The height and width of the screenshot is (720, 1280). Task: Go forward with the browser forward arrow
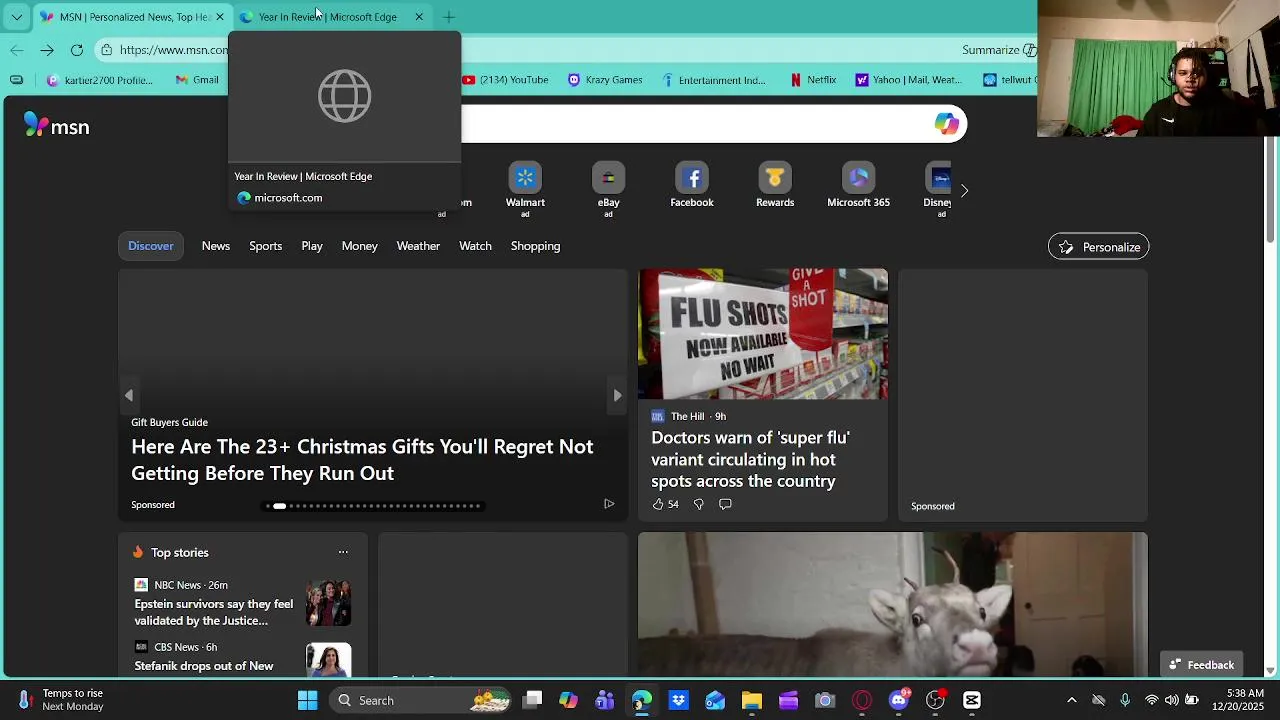47,50
